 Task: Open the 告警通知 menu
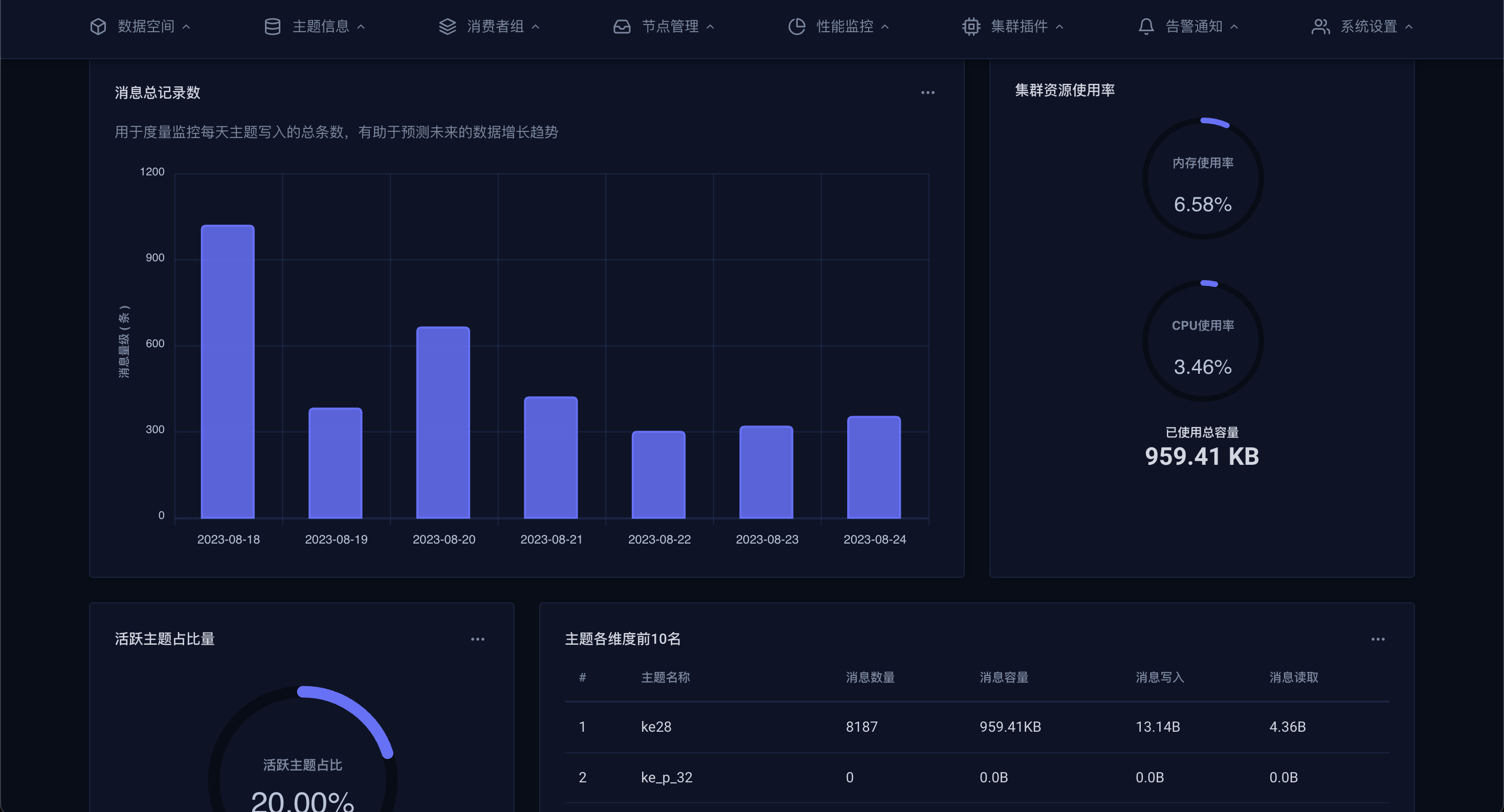pos(1193,26)
